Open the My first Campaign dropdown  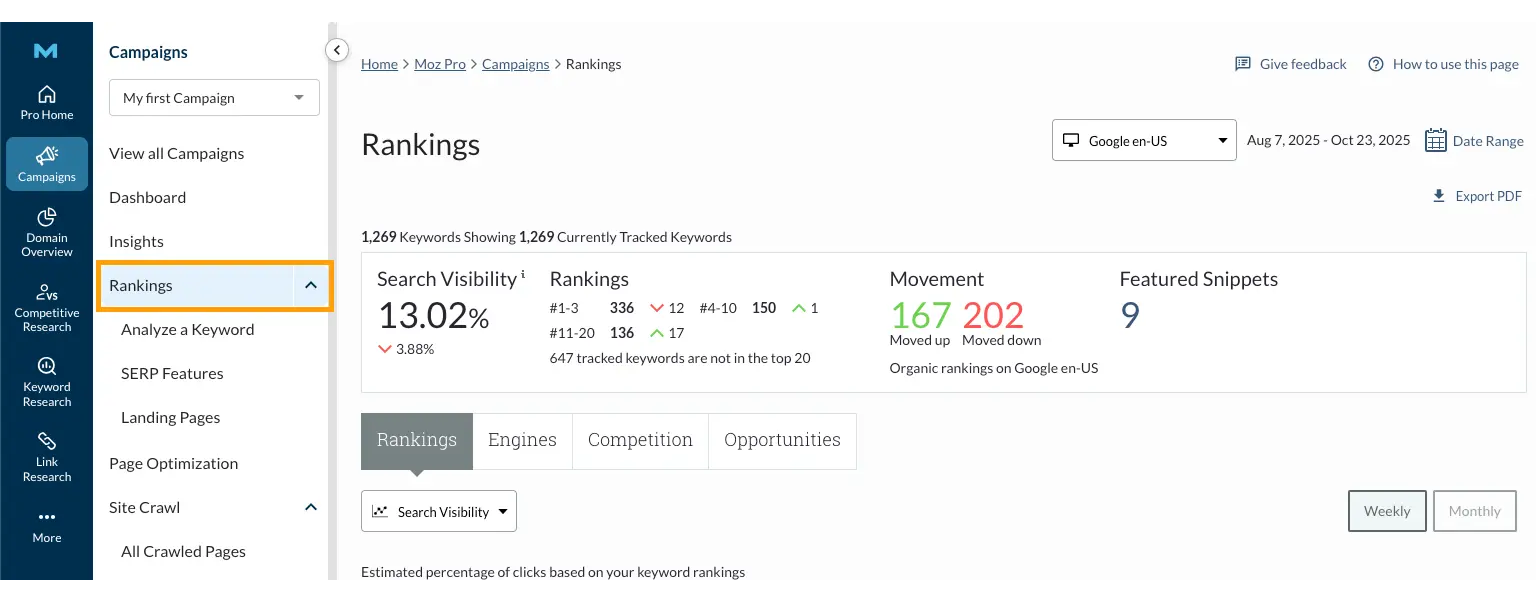214,97
